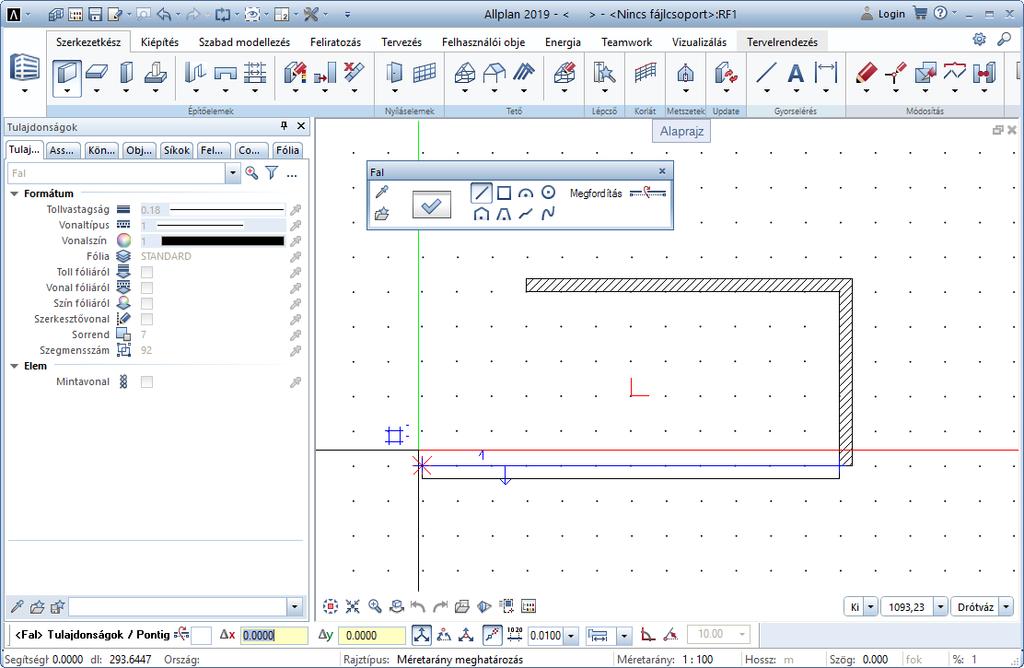Select the Dimension line tool
The height and width of the screenshot is (668, 1024).
(826, 72)
